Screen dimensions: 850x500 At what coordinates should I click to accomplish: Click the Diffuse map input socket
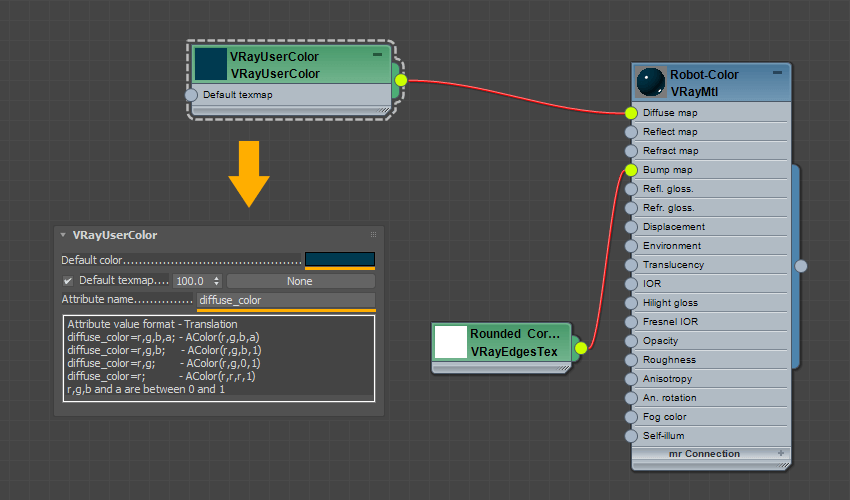coord(631,113)
